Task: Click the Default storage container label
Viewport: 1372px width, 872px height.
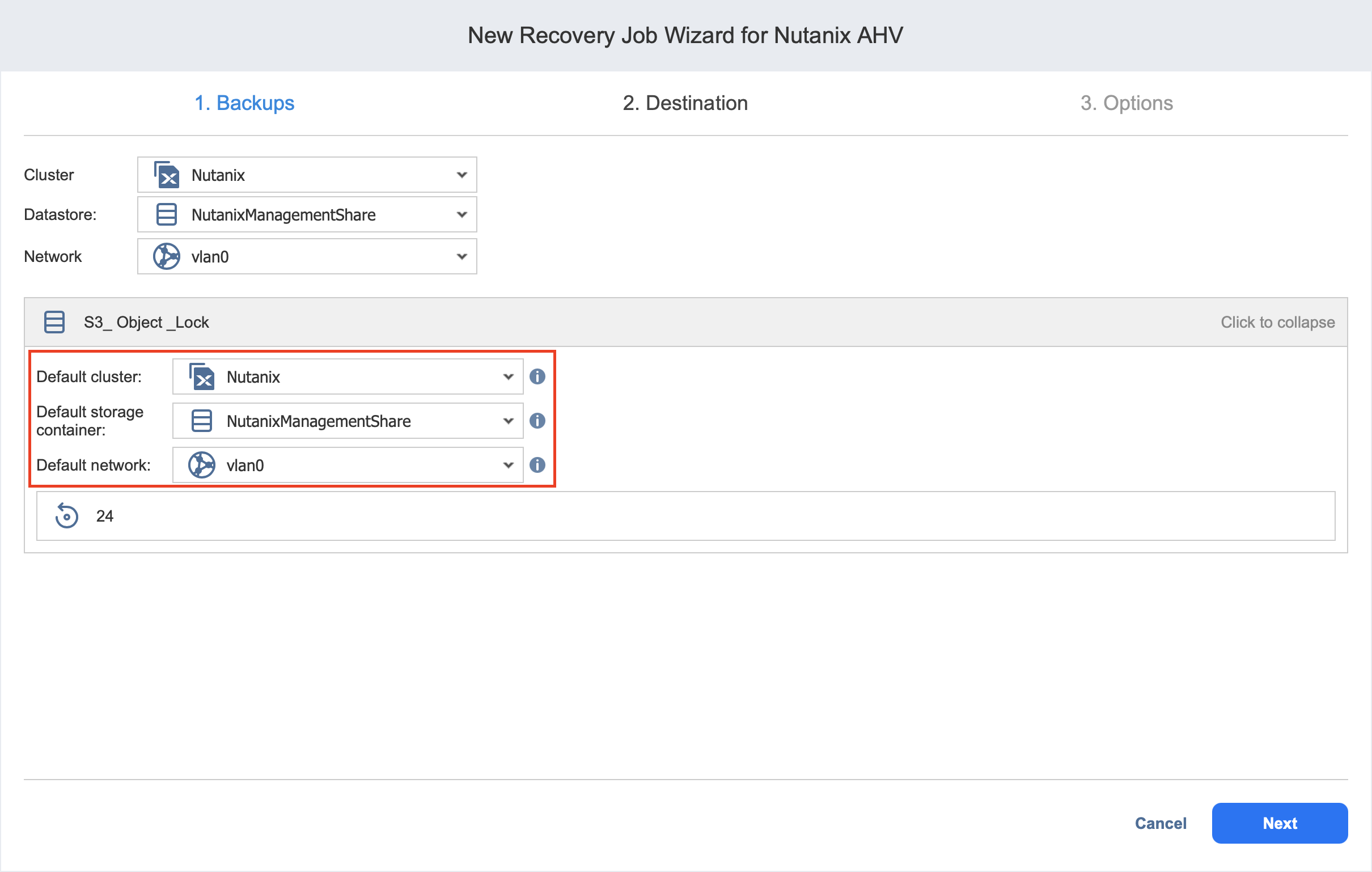Action: coord(90,421)
